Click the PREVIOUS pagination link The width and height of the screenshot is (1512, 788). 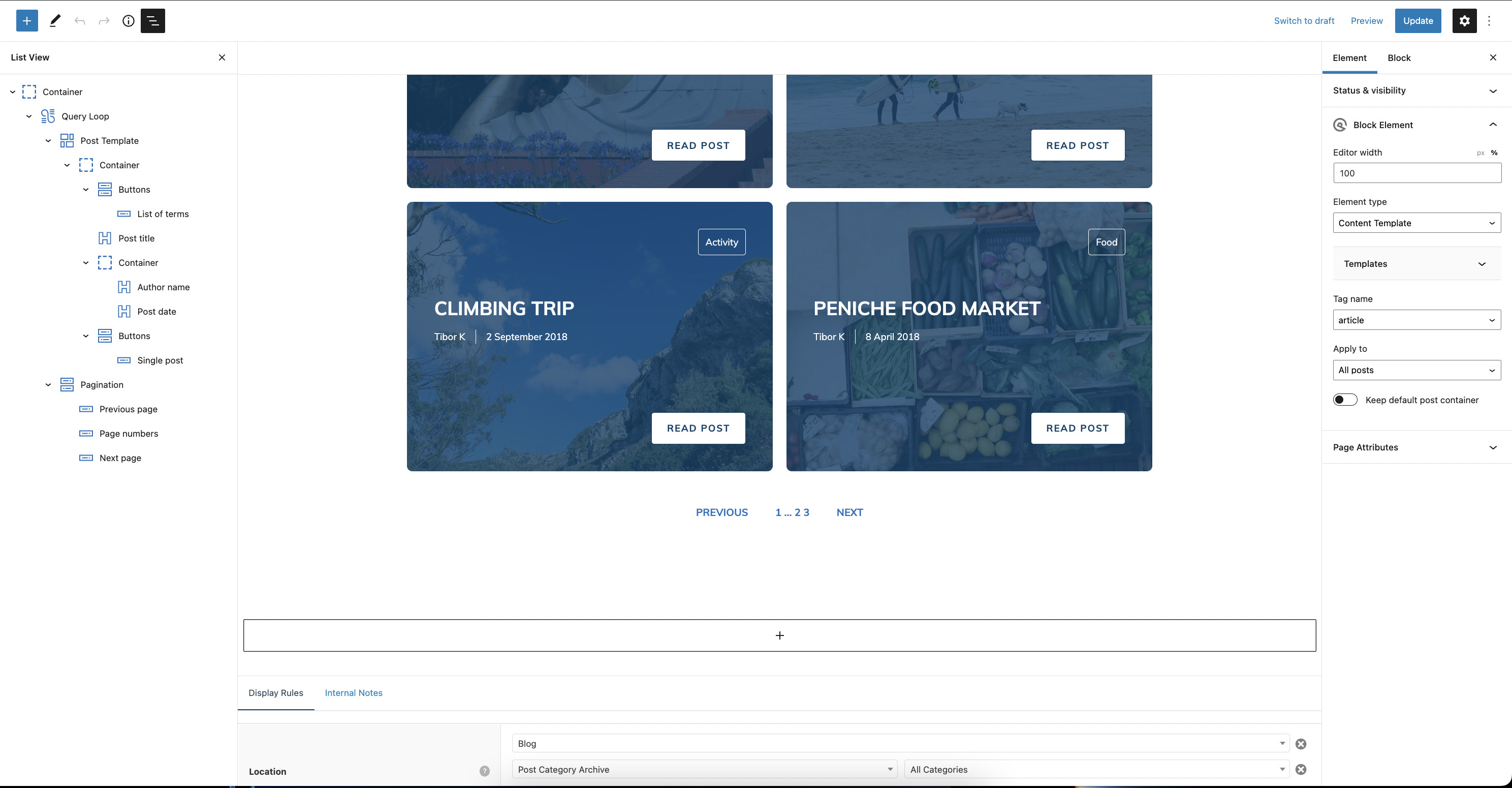coord(721,512)
